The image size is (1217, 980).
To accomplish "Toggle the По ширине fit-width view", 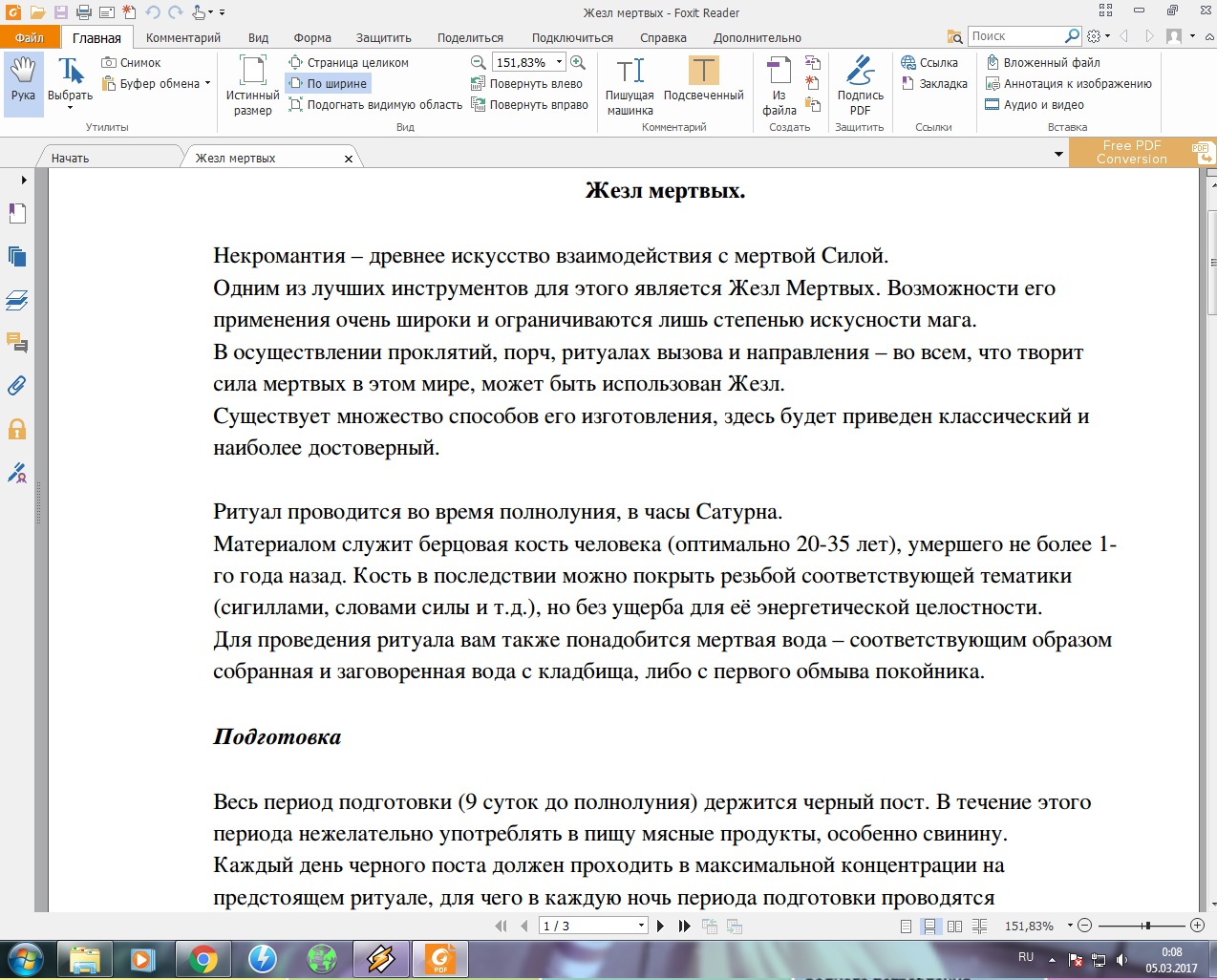I will tap(328, 84).
